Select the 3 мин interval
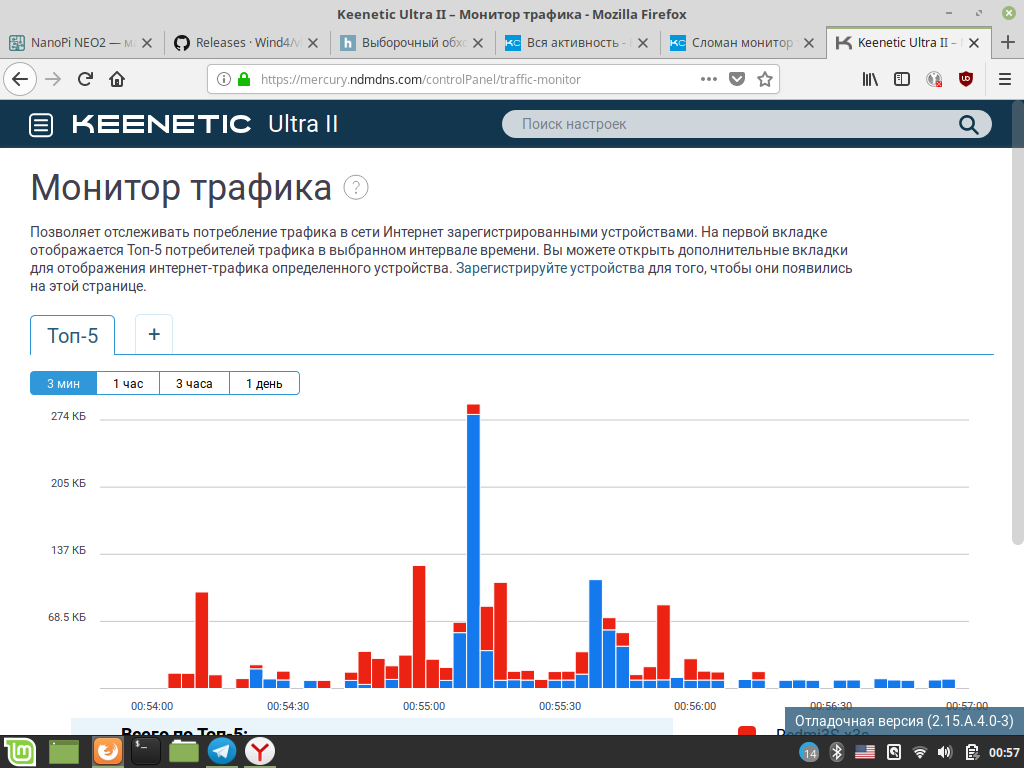This screenshot has height=768, width=1024. [63, 383]
